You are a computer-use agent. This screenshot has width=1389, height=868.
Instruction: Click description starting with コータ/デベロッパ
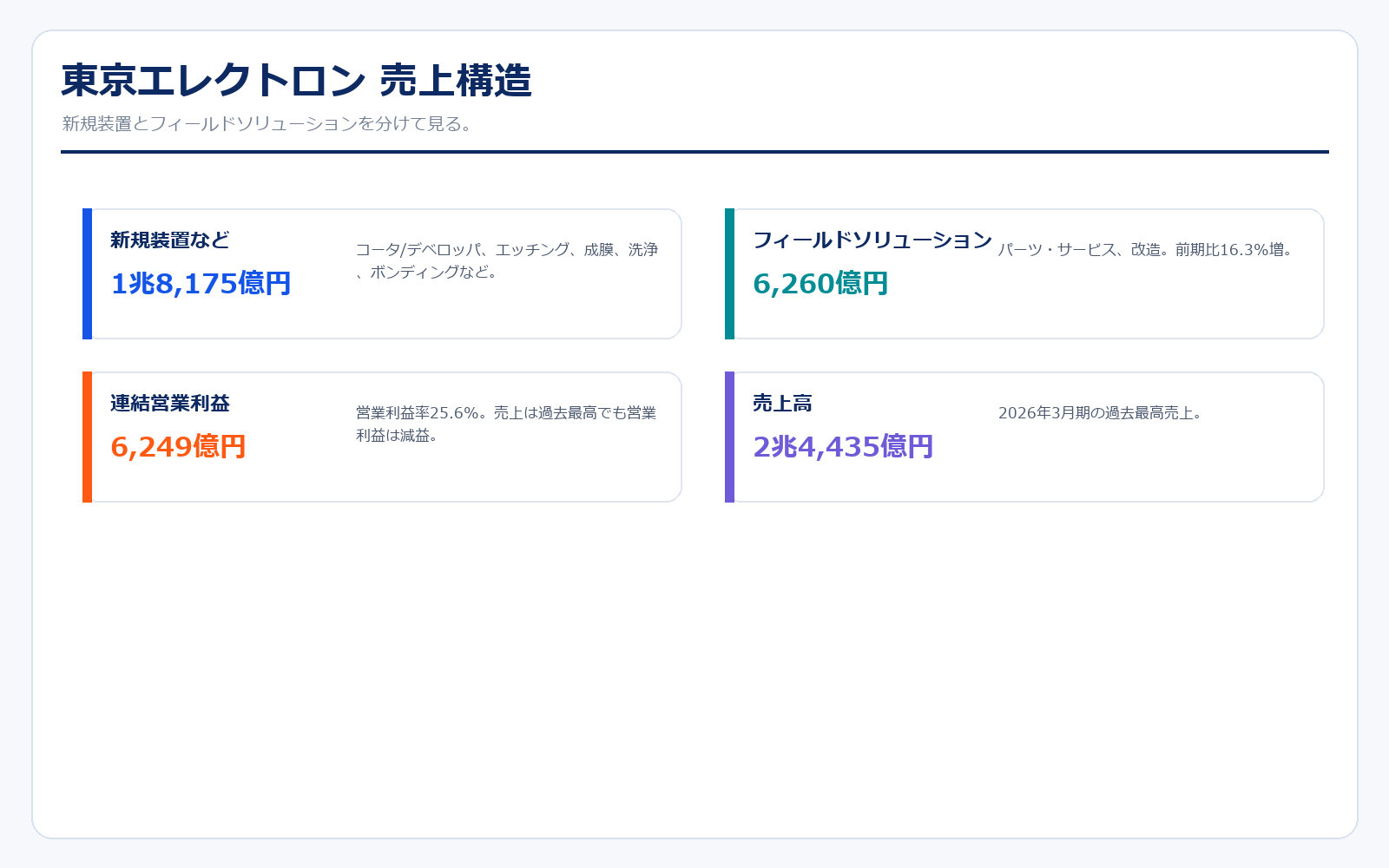coord(507,260)
